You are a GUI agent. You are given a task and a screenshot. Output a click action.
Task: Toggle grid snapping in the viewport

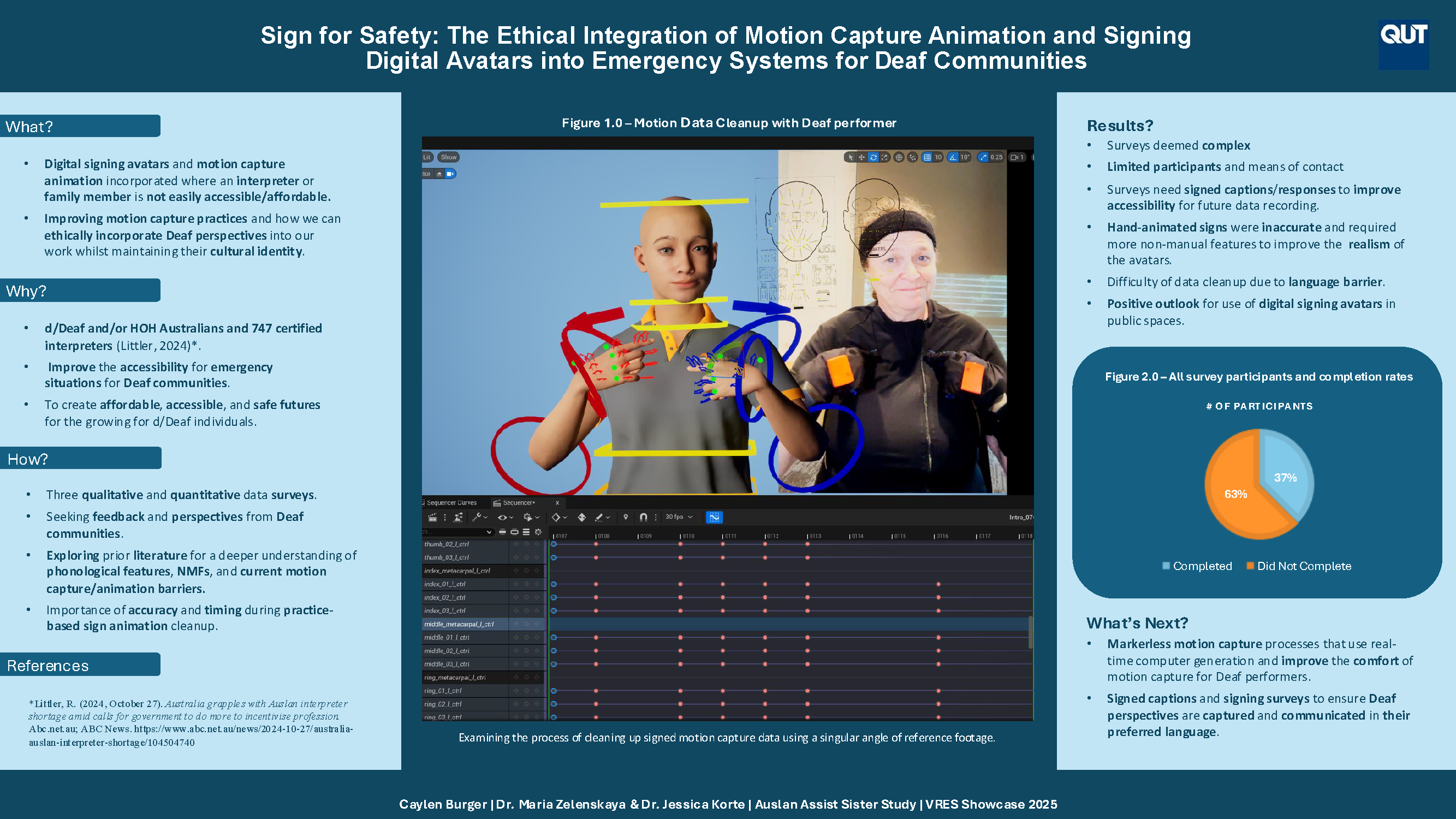927,157
